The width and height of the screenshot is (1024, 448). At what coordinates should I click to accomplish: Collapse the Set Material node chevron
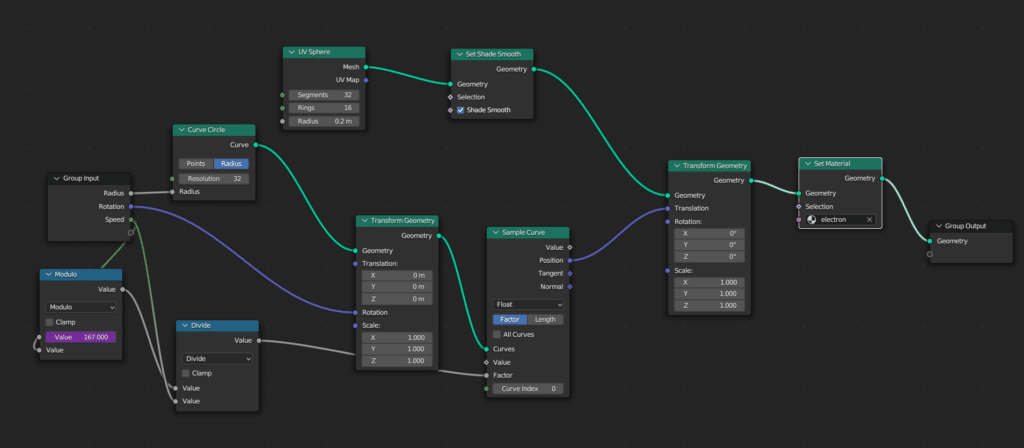807,163
